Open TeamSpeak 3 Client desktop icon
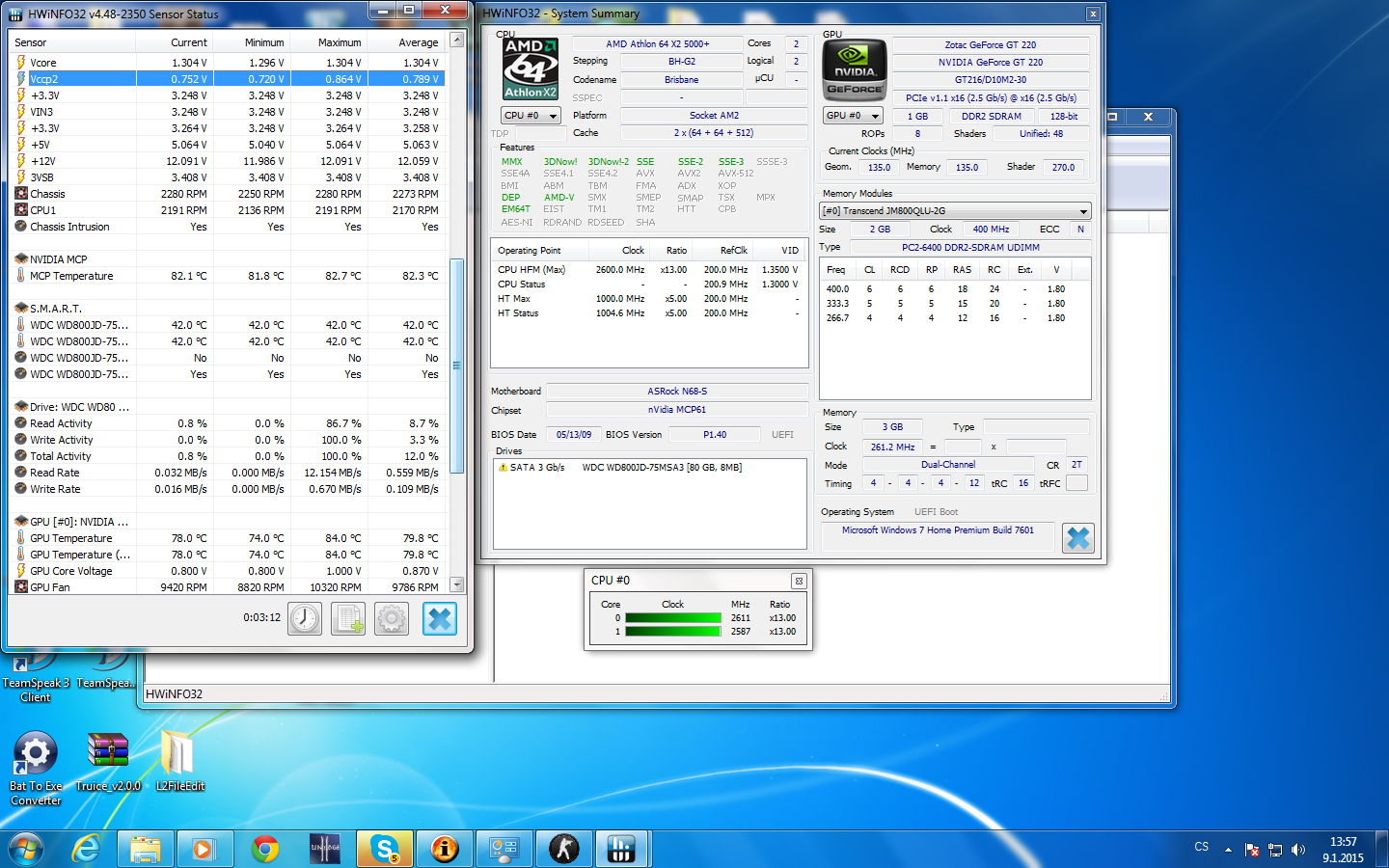 click(x=36, y=675)
